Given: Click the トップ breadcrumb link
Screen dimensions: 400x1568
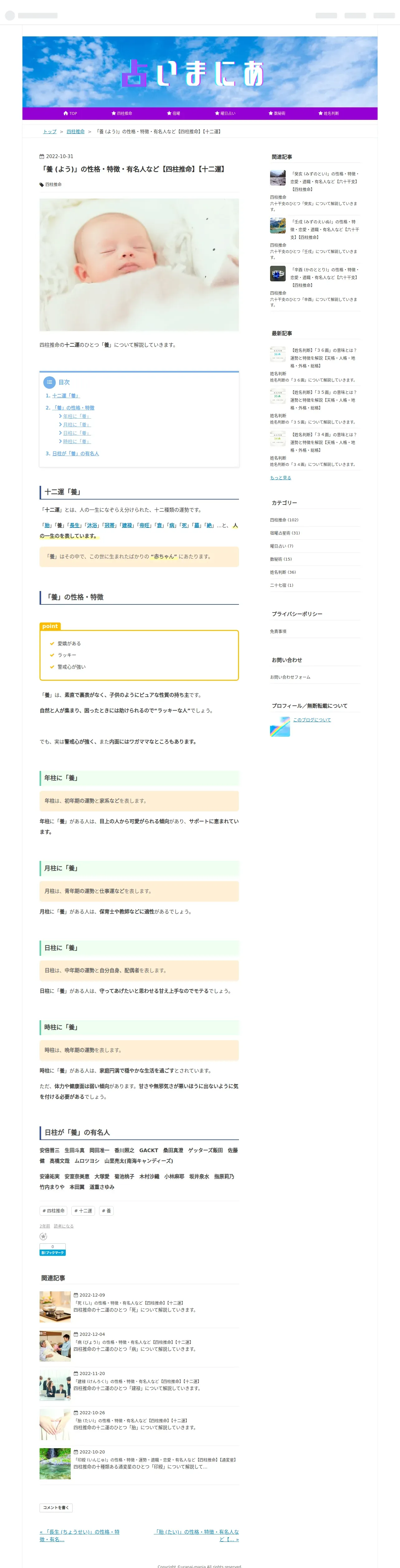Looking at the screenshot, I should coord(49,131).
